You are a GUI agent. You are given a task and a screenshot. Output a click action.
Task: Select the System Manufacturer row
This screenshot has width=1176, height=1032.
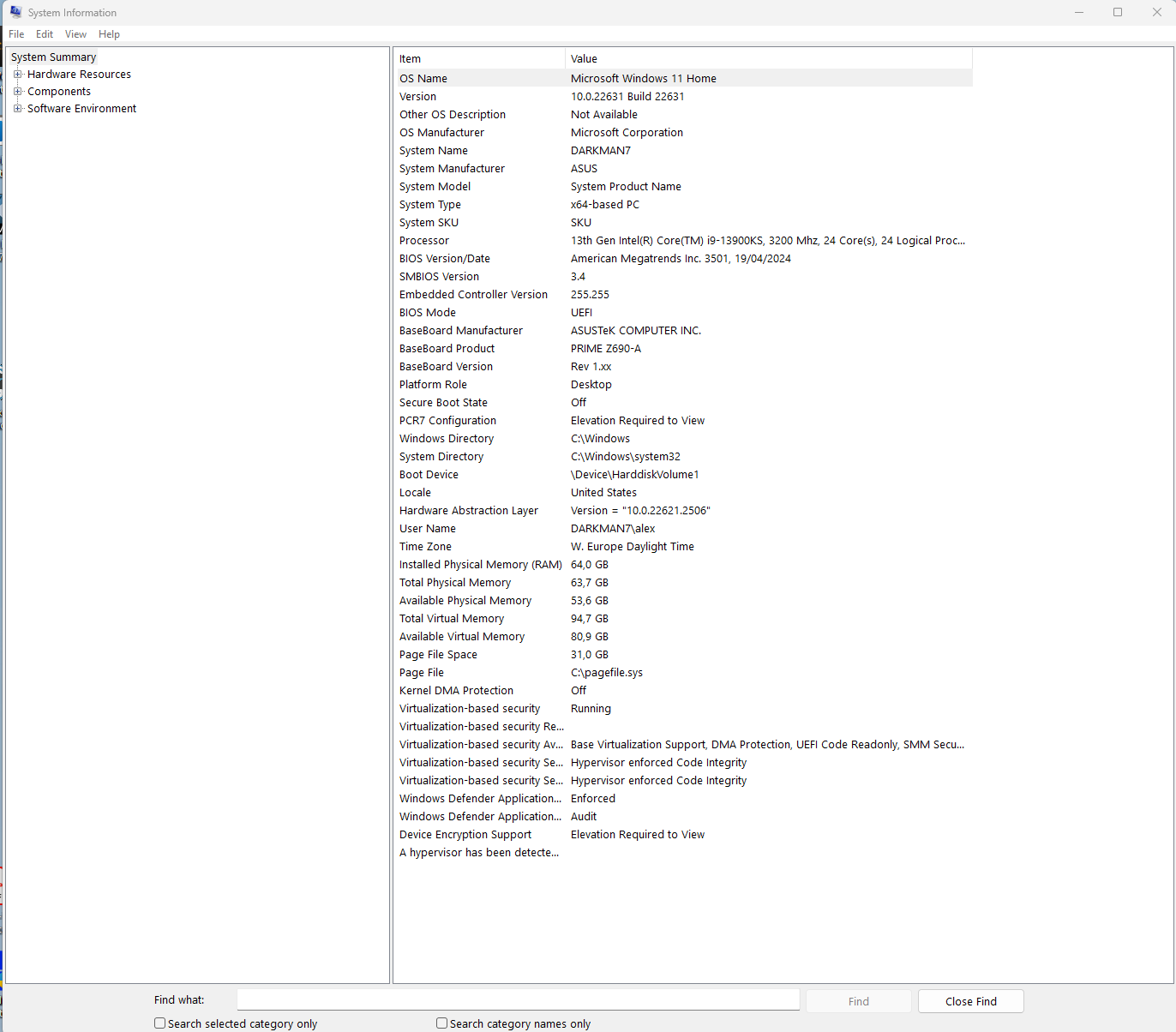(x=683, y=169)
